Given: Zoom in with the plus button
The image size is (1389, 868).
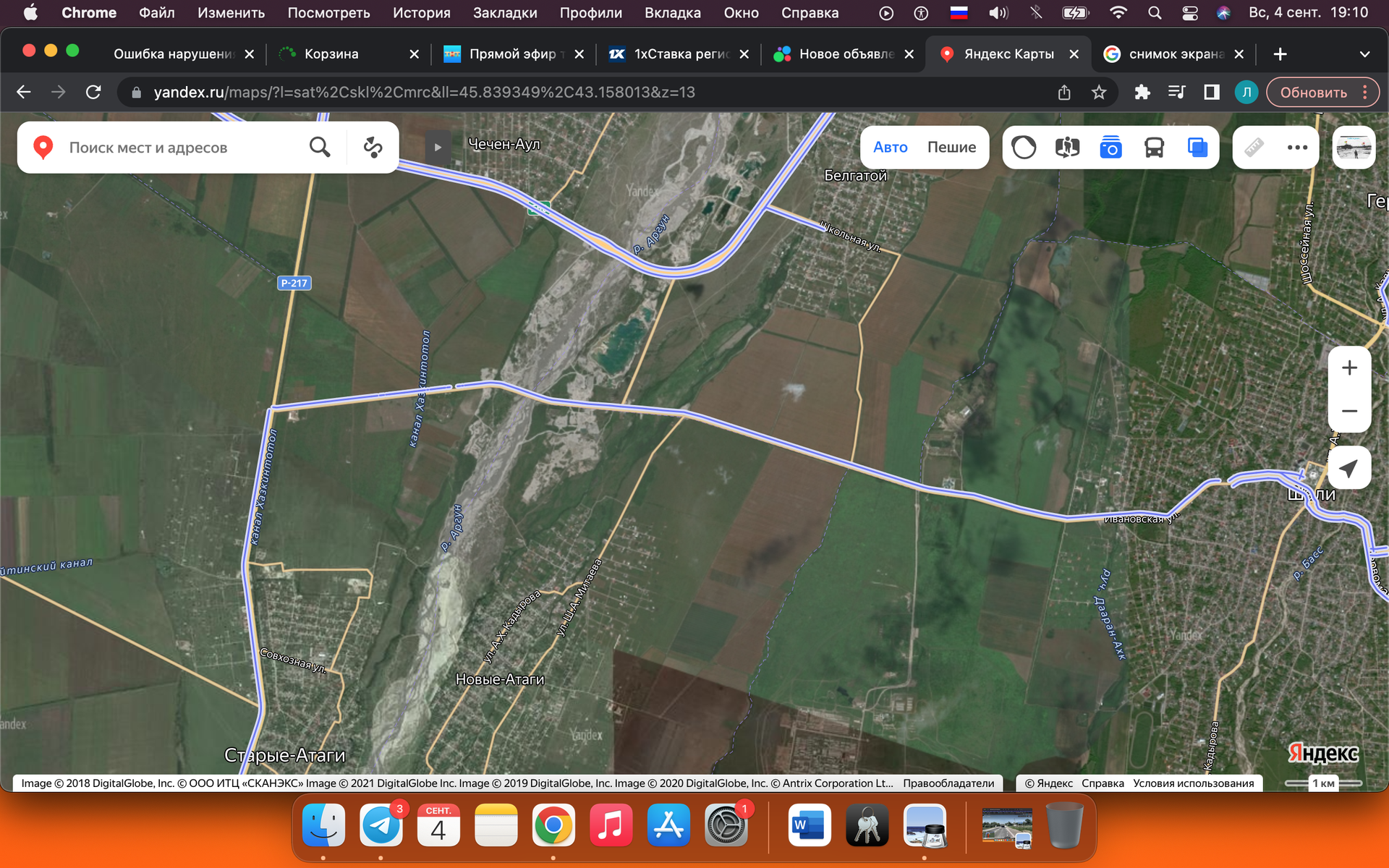Looking at the screenshot, I should pos(1348,368).
